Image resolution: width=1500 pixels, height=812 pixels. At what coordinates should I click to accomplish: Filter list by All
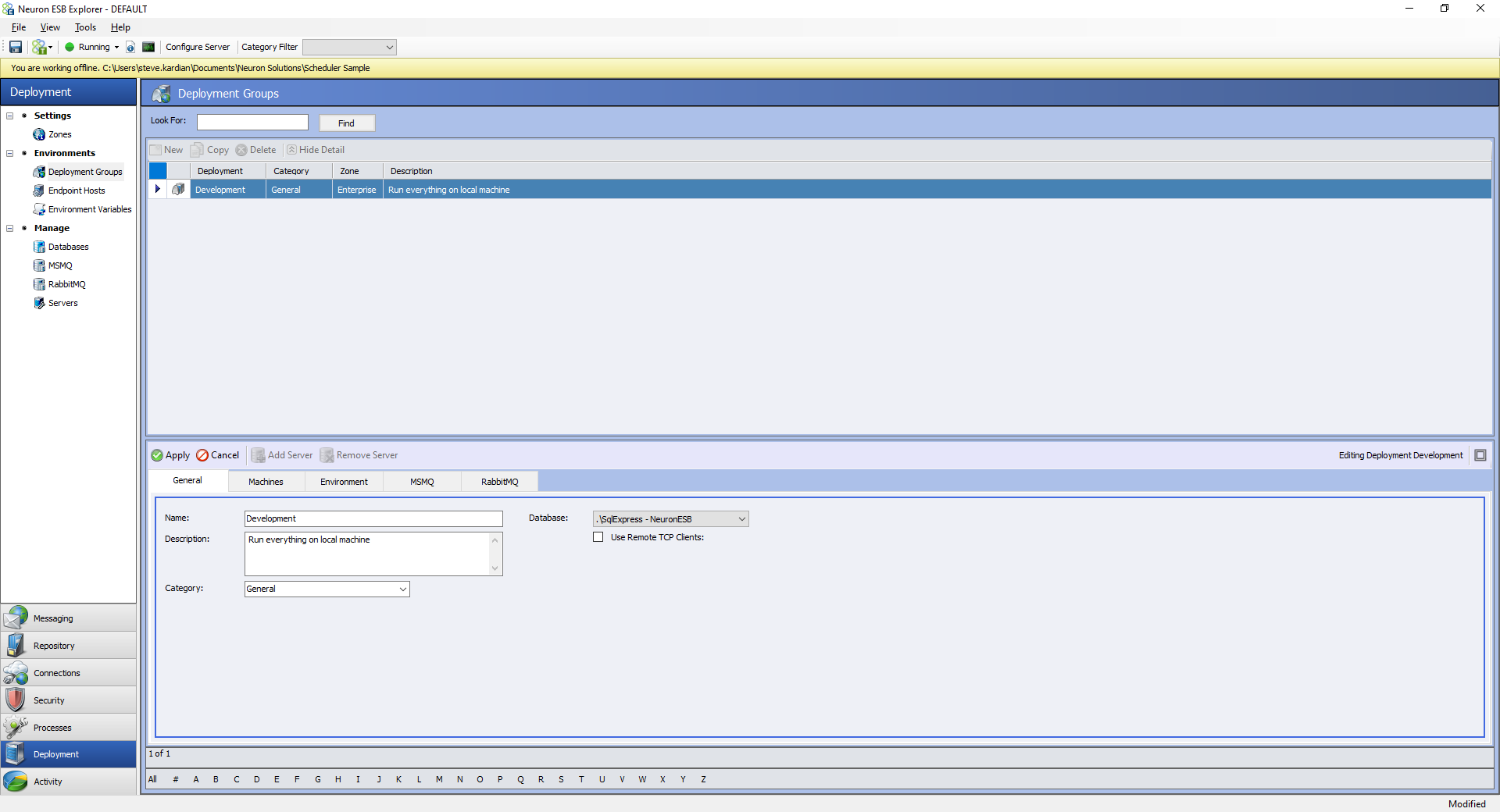[x=152, y=779]
